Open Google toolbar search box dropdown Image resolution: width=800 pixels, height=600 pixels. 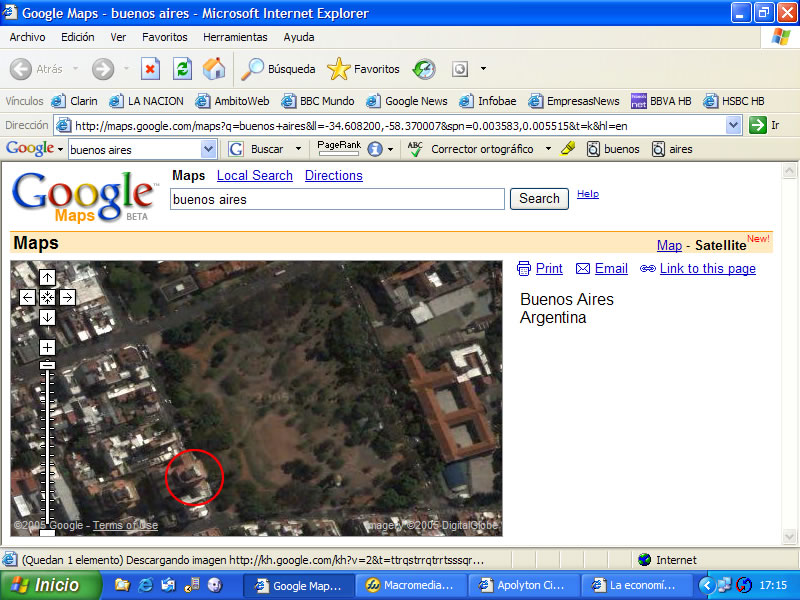(208, 149)
